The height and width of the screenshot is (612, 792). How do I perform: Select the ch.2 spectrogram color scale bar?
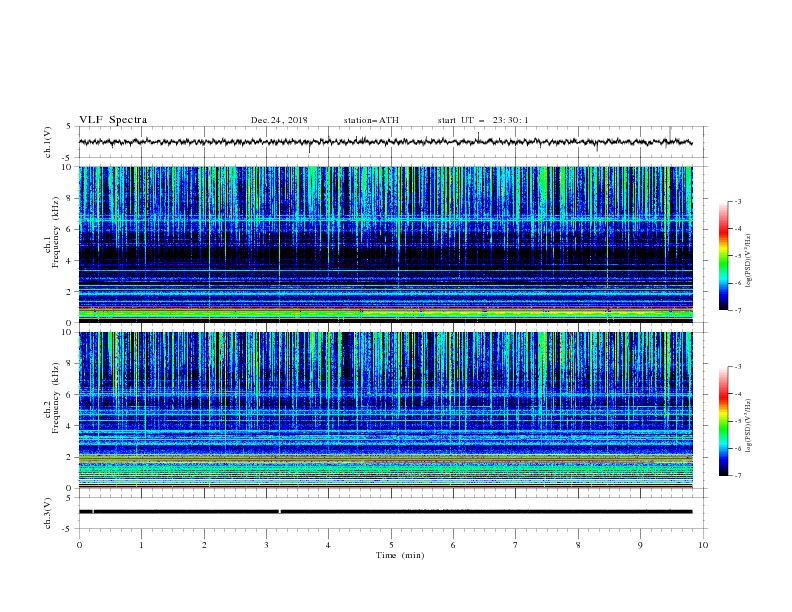coord(724,421)
